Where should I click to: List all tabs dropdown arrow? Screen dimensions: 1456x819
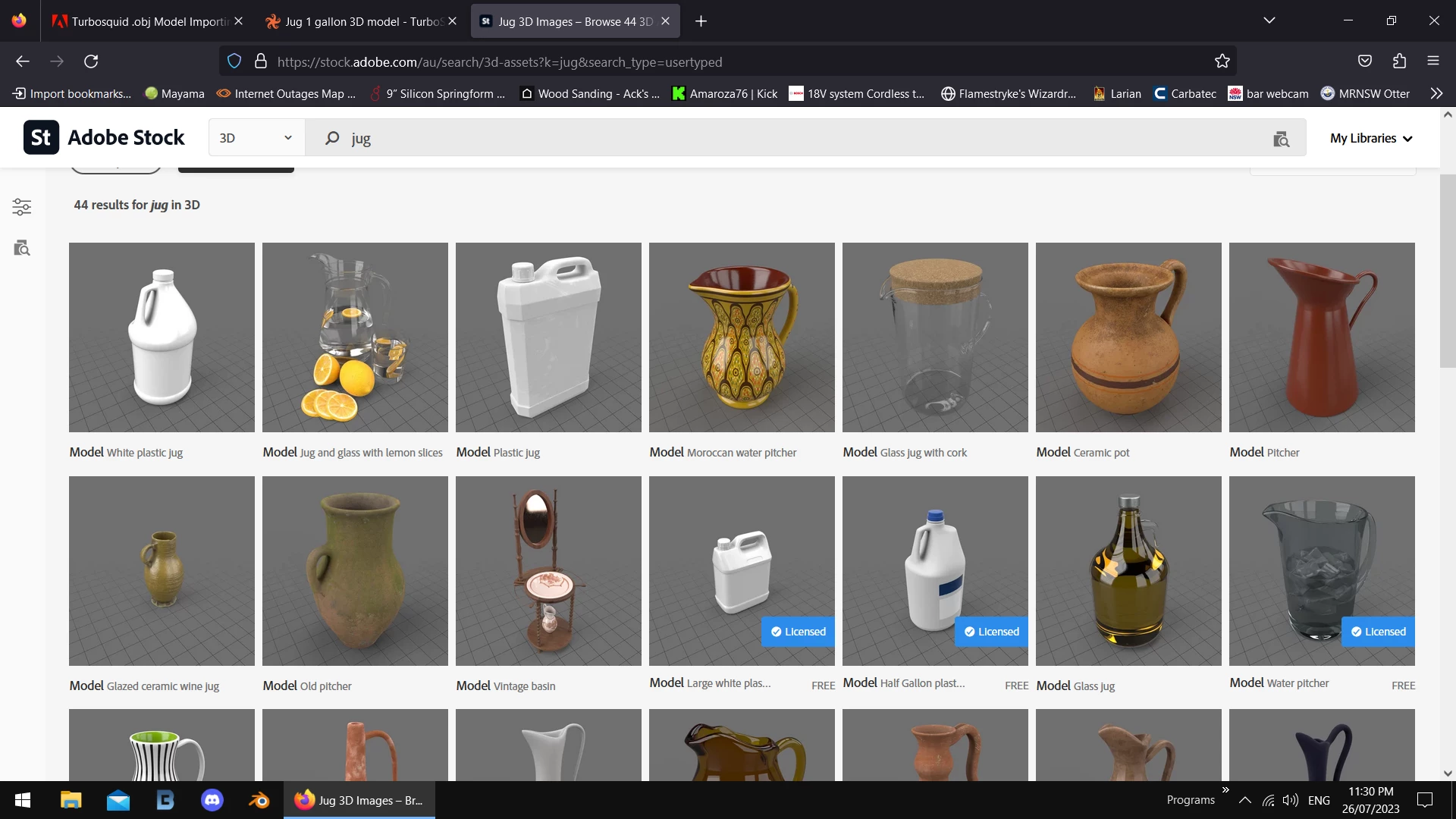pos(1269,20)
